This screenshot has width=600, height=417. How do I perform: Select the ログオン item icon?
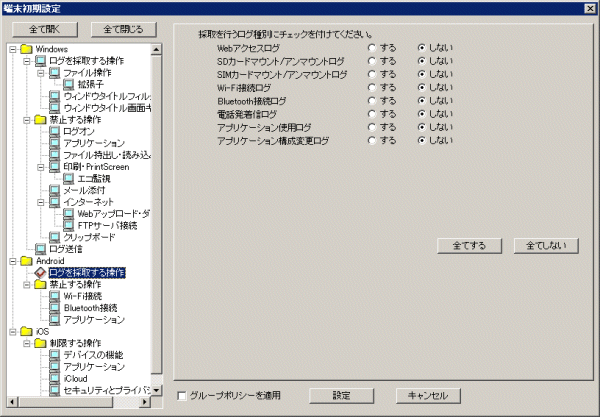[54, 131]
